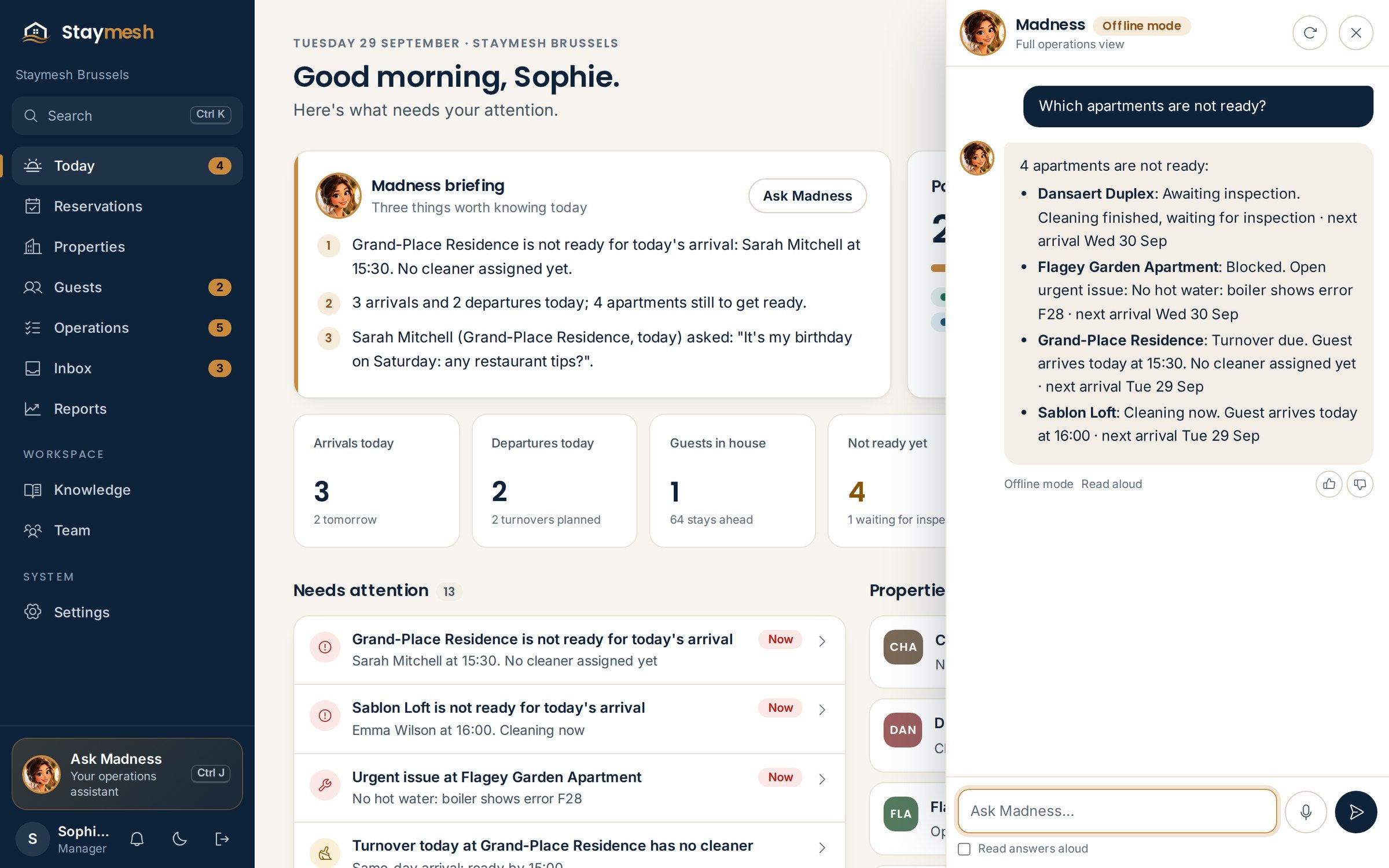Click the Sophie user avatar S
The height and width of the screenshot is (868, 1389).
(33, 839)
